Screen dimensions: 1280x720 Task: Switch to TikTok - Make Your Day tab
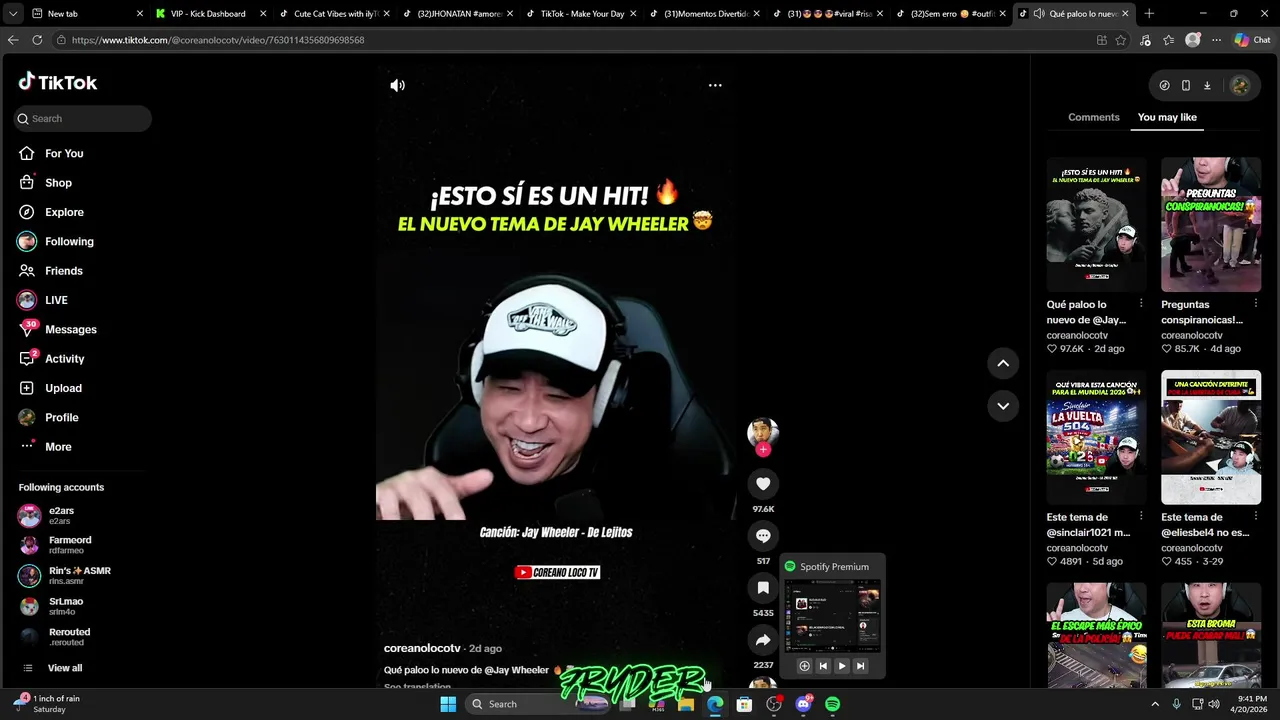580,14
